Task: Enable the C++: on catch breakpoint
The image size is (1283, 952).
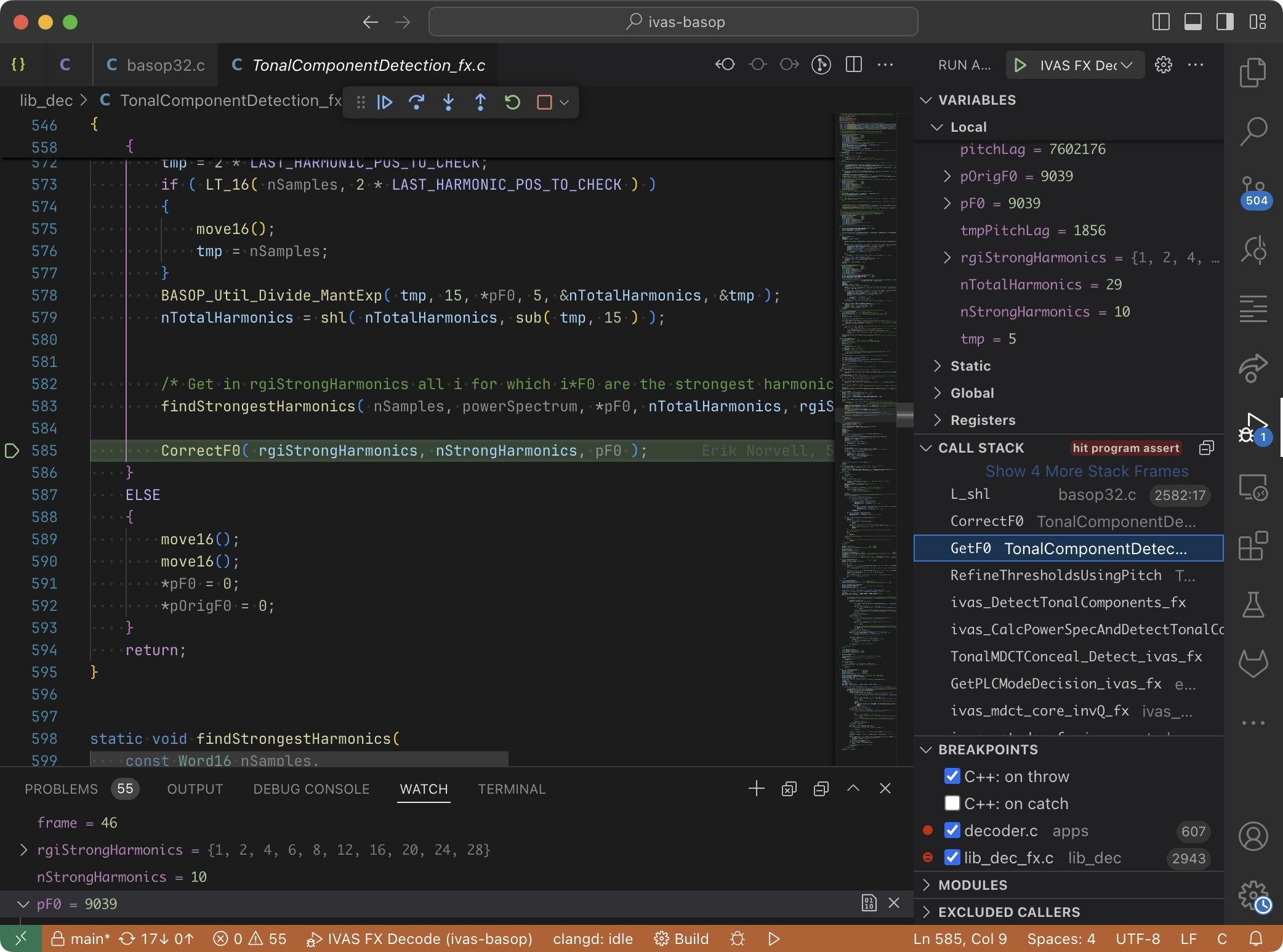Action: [x=952, y=803]
